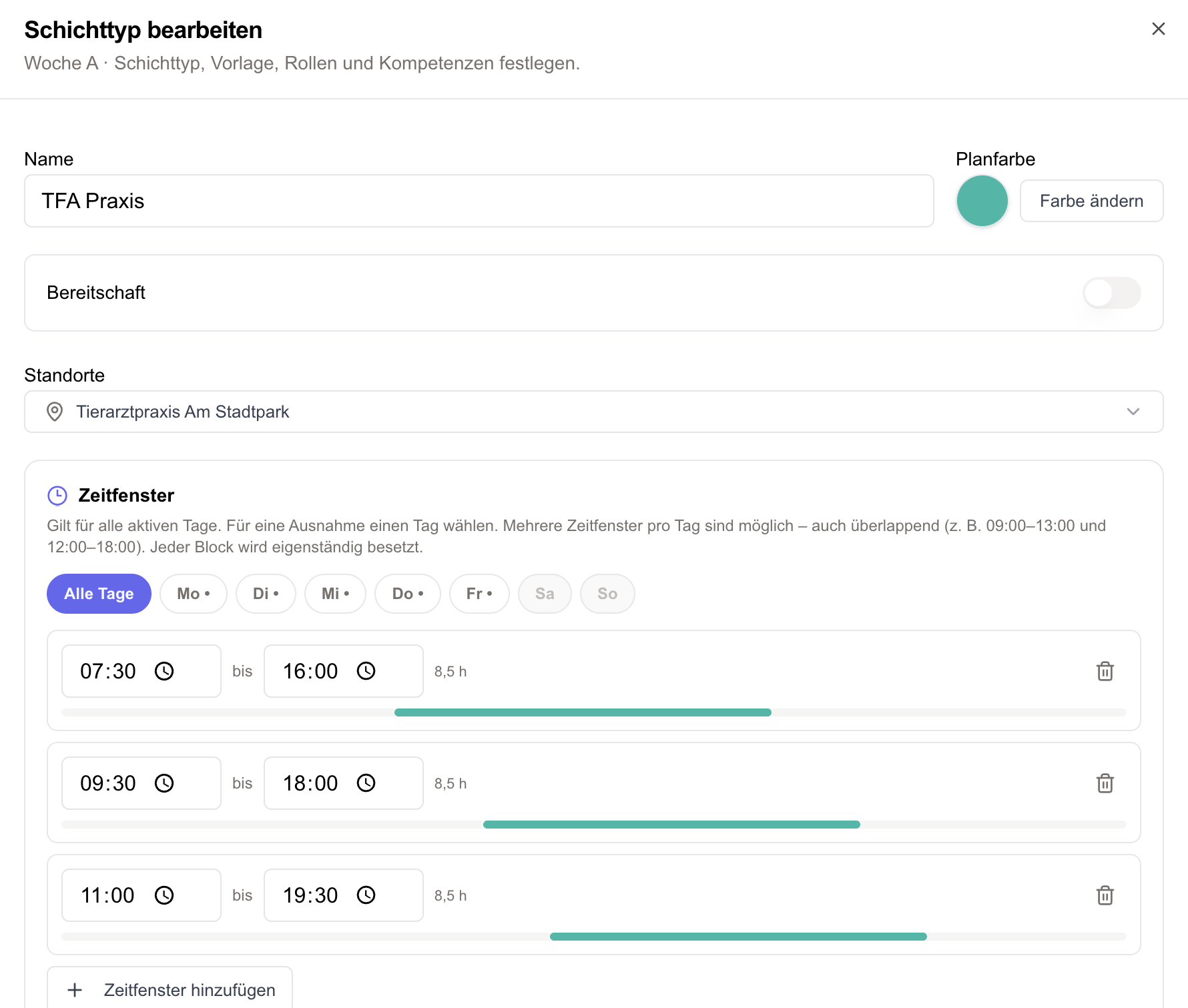Click the chevron arrow of the Standorte dropdown
The height and width of the screenshot is (1008, 1188).
[x=1133, y=412]
